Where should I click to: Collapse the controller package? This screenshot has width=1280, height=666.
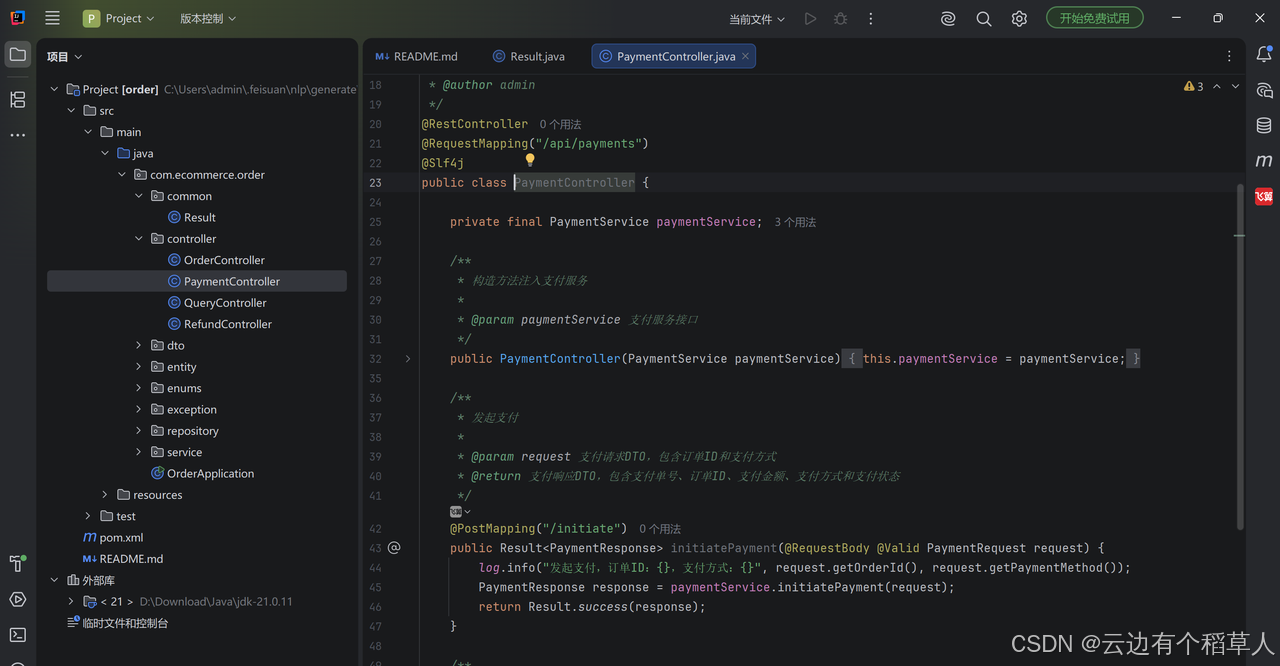point(139,239)
